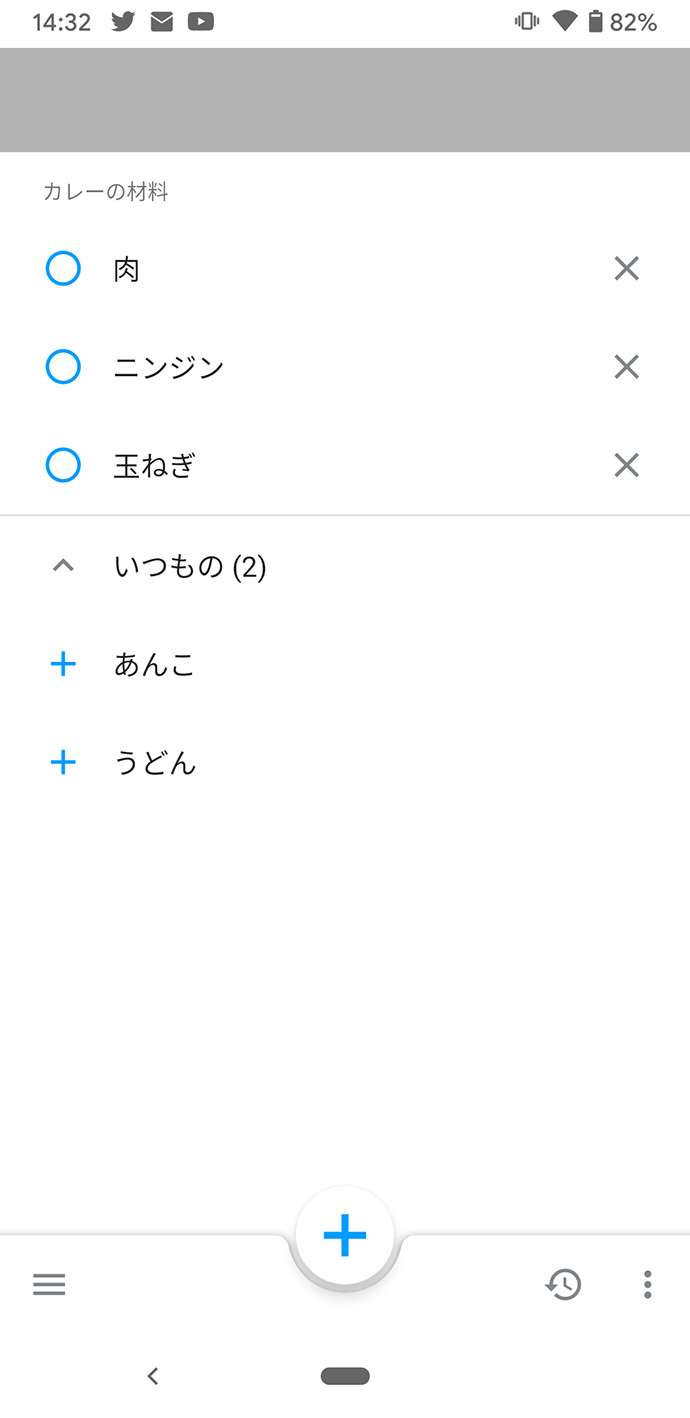Check off the 肉 circle
This screenshot has height=1418, width=690.
click(63, 268)
